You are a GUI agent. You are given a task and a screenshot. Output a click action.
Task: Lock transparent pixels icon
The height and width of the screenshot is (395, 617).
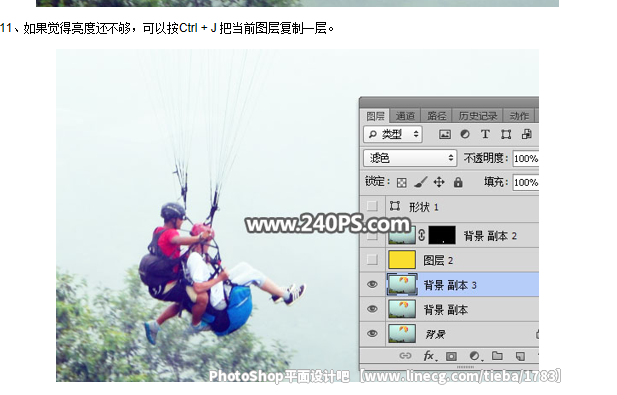(401, 182)
